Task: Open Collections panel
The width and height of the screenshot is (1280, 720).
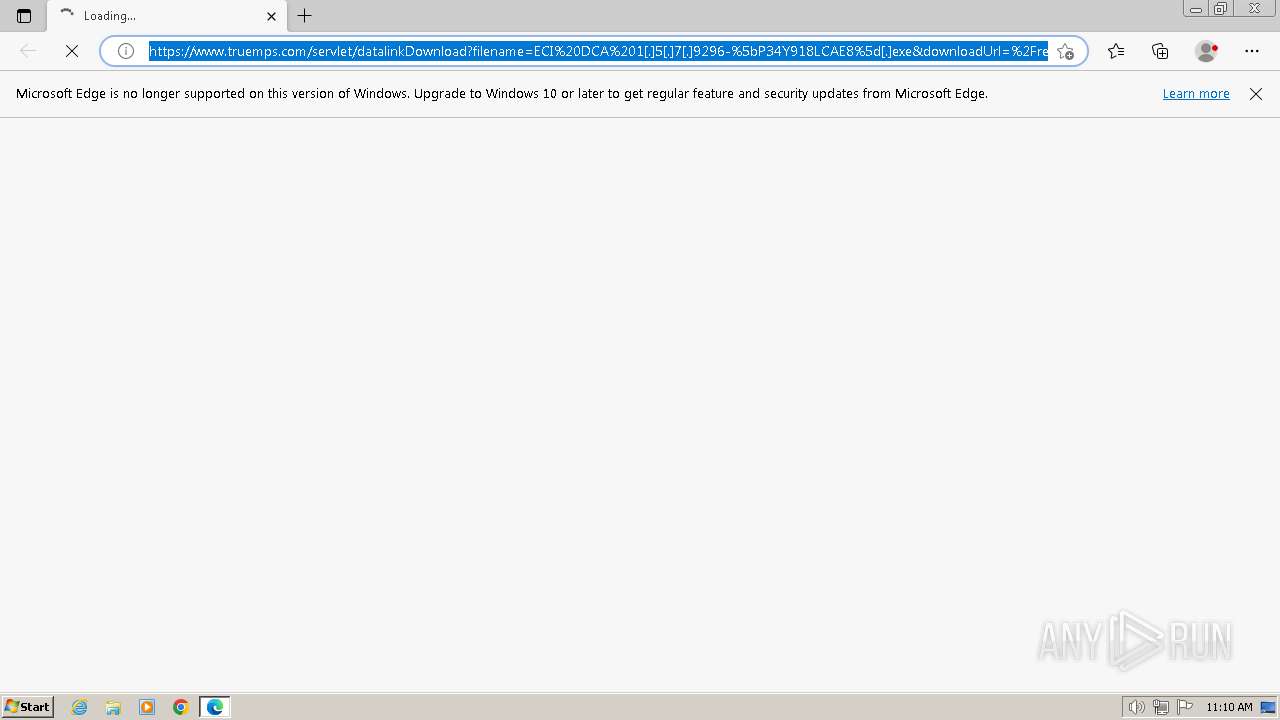Action: pyautogui.click(x=1160, y=51)
